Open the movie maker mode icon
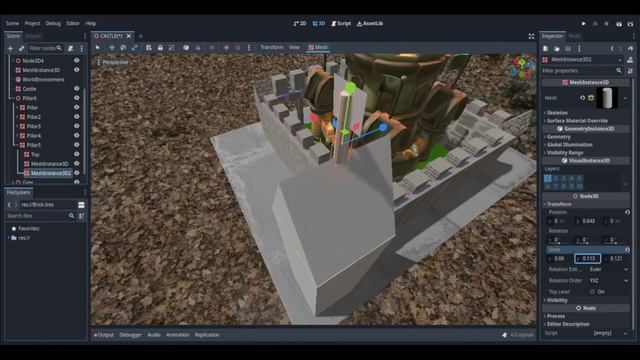The height and width of the screenshot is (360, 640). pyautogui.click(x=631, y=24)
